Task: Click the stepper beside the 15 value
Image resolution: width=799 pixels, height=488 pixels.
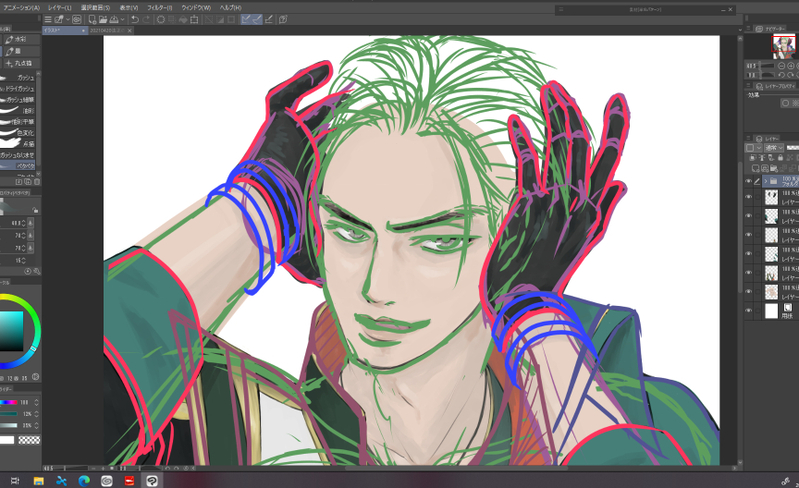Action: [x=23, y=260]
